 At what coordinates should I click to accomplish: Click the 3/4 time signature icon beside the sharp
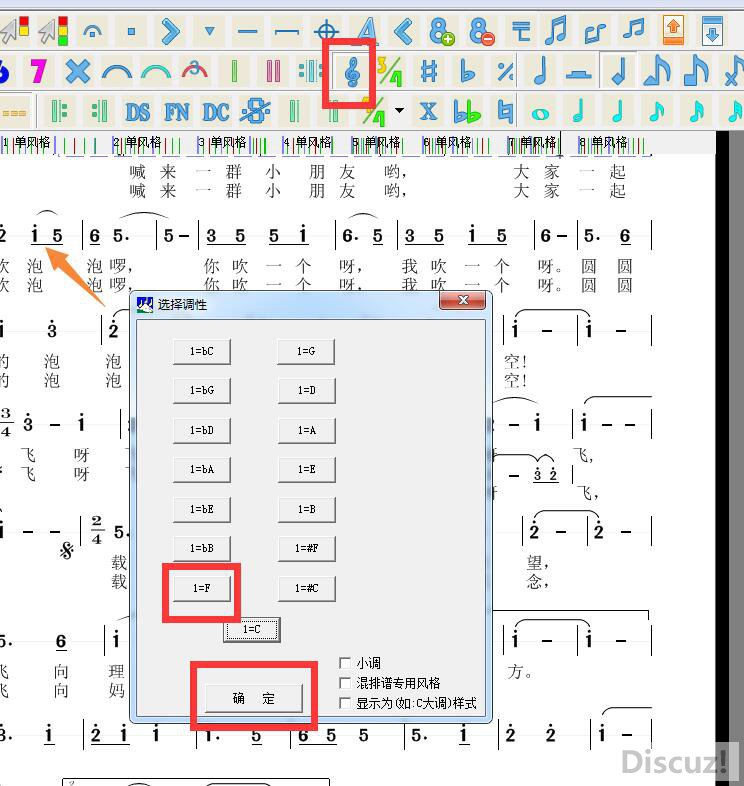tap(390, 71)
